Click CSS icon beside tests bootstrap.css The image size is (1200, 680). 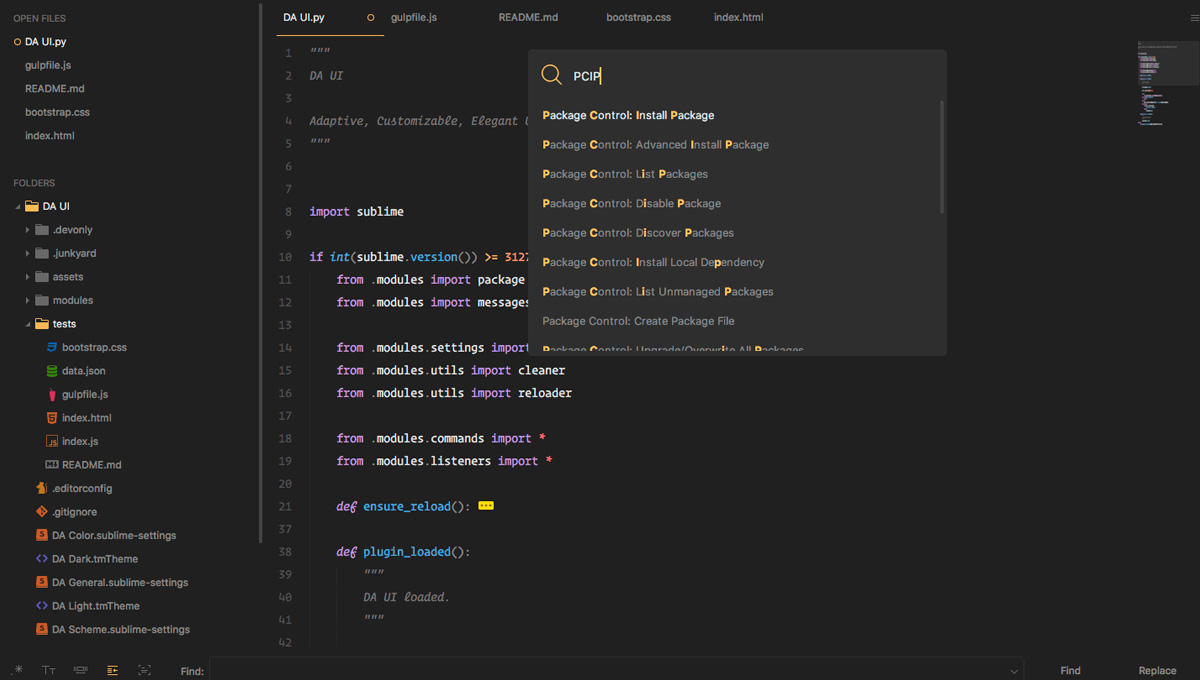[x=53, y=347]
